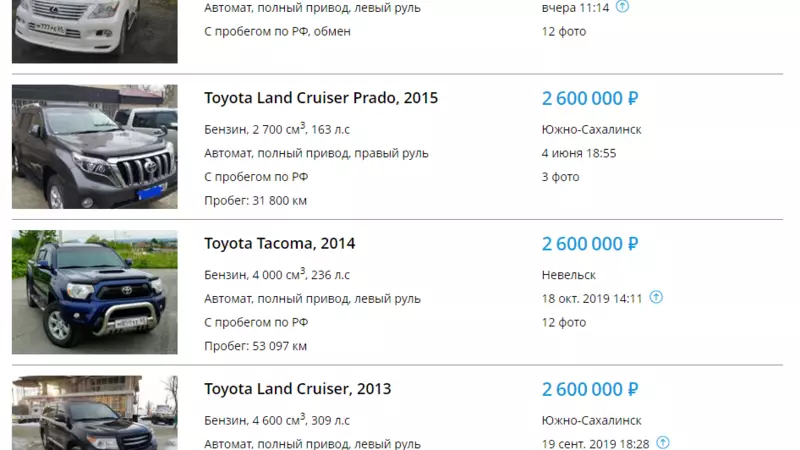The width and height of the screenshot is (800, 450).
Task: Click the up-arrow icon beside "вчера 11:14"
Action: tap(622, 6)
